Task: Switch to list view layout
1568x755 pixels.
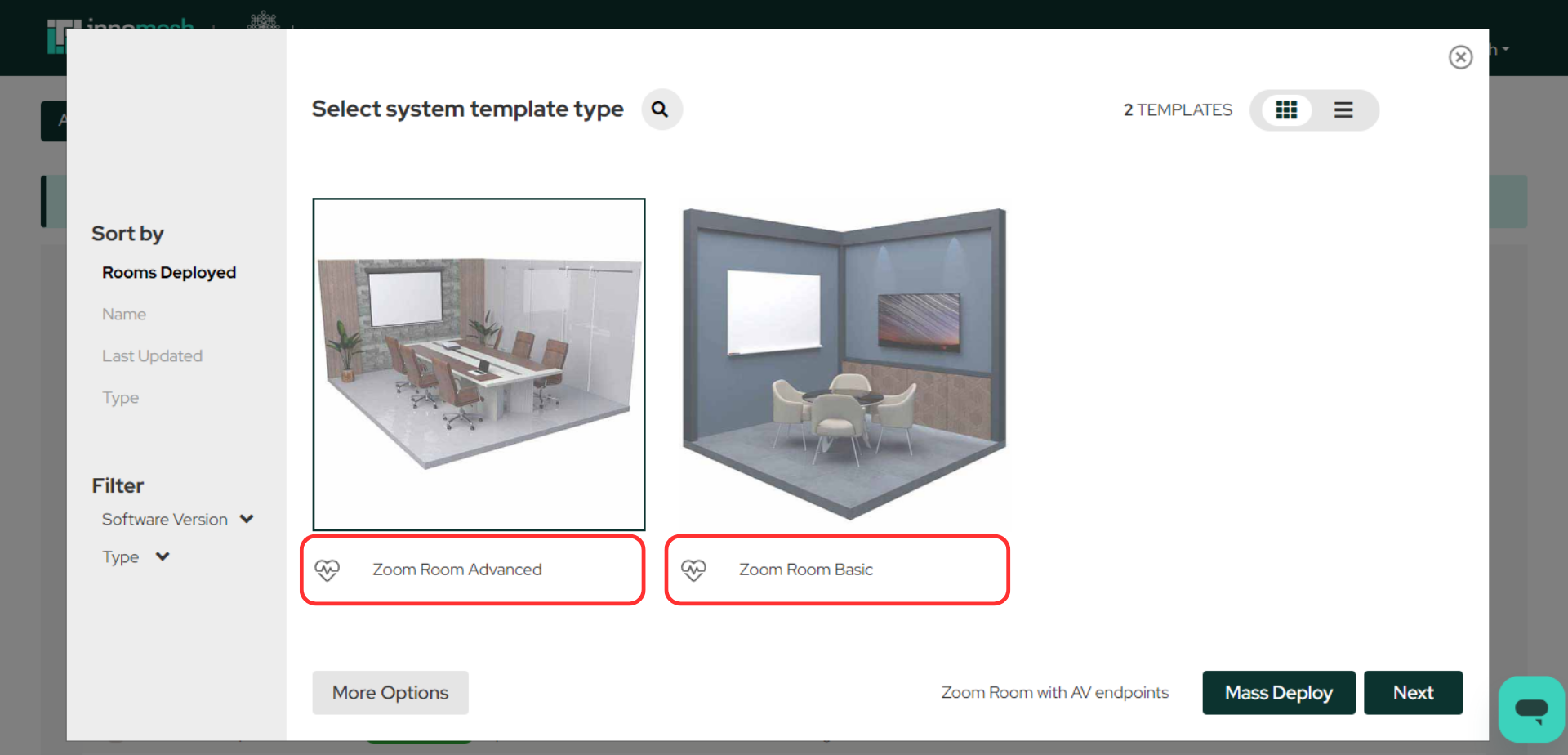Action: point(1343,110)
